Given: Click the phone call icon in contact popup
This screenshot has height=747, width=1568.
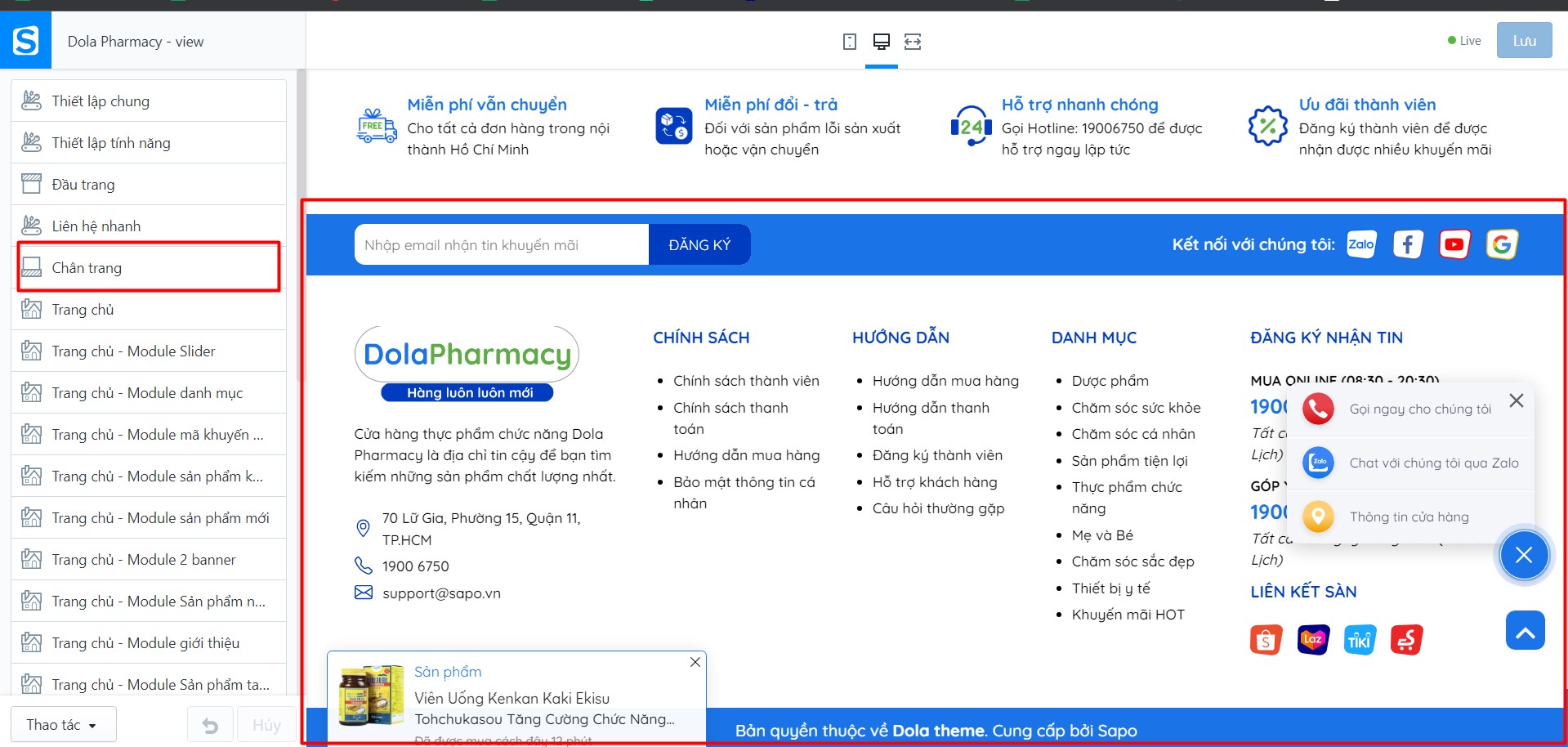Looking at the screenshot, I should click(x=1318, y=409).
